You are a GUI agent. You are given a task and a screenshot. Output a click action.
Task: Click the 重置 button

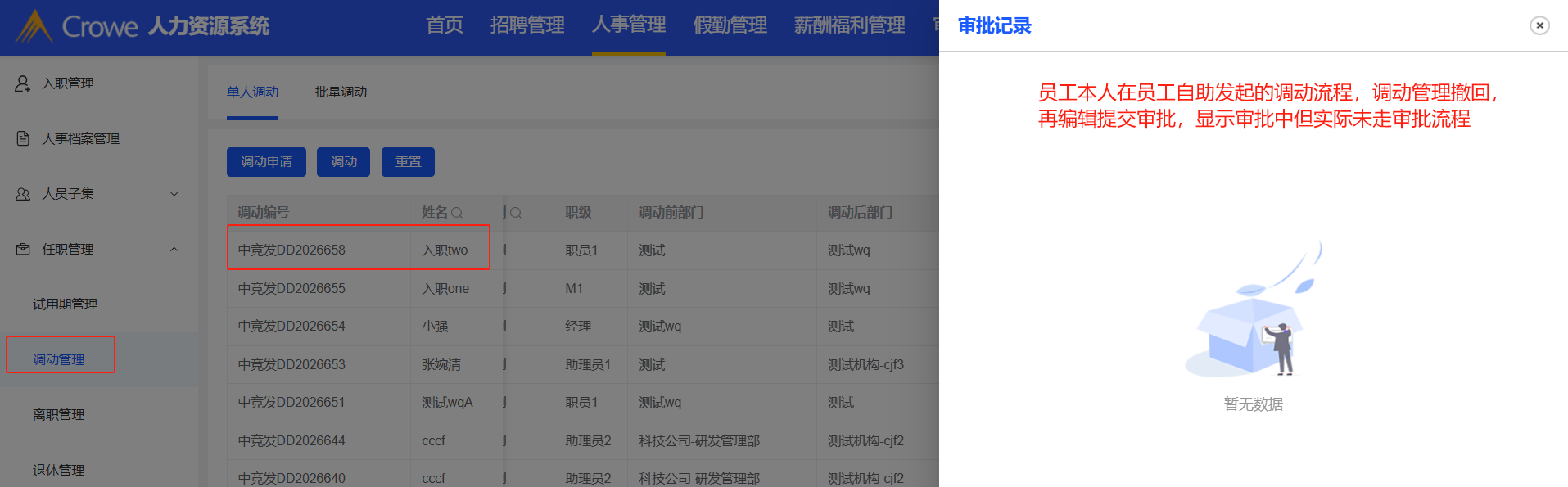pos(409,162)
